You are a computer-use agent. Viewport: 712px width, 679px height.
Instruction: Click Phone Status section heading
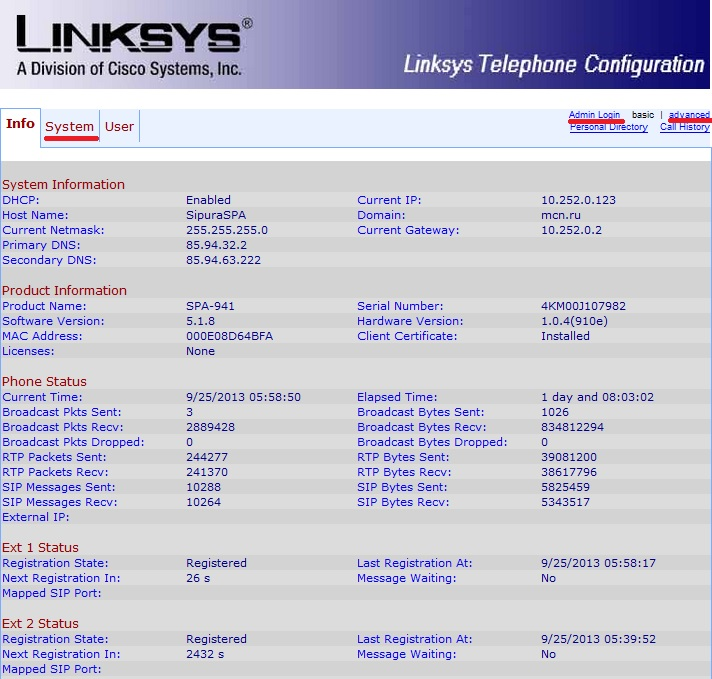click(x=44, y=381)
